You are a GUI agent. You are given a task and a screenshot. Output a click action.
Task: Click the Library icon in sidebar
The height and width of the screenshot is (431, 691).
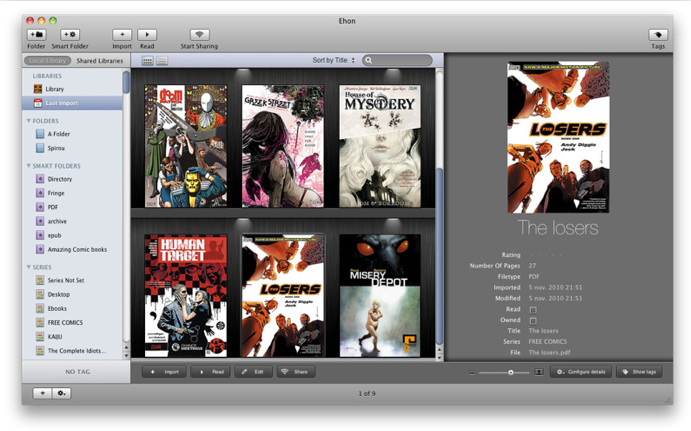click(38, 89)
